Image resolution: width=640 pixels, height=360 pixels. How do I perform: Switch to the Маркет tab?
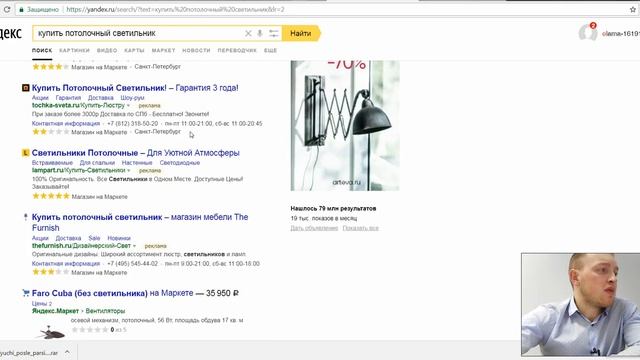[x=163, y=51]
